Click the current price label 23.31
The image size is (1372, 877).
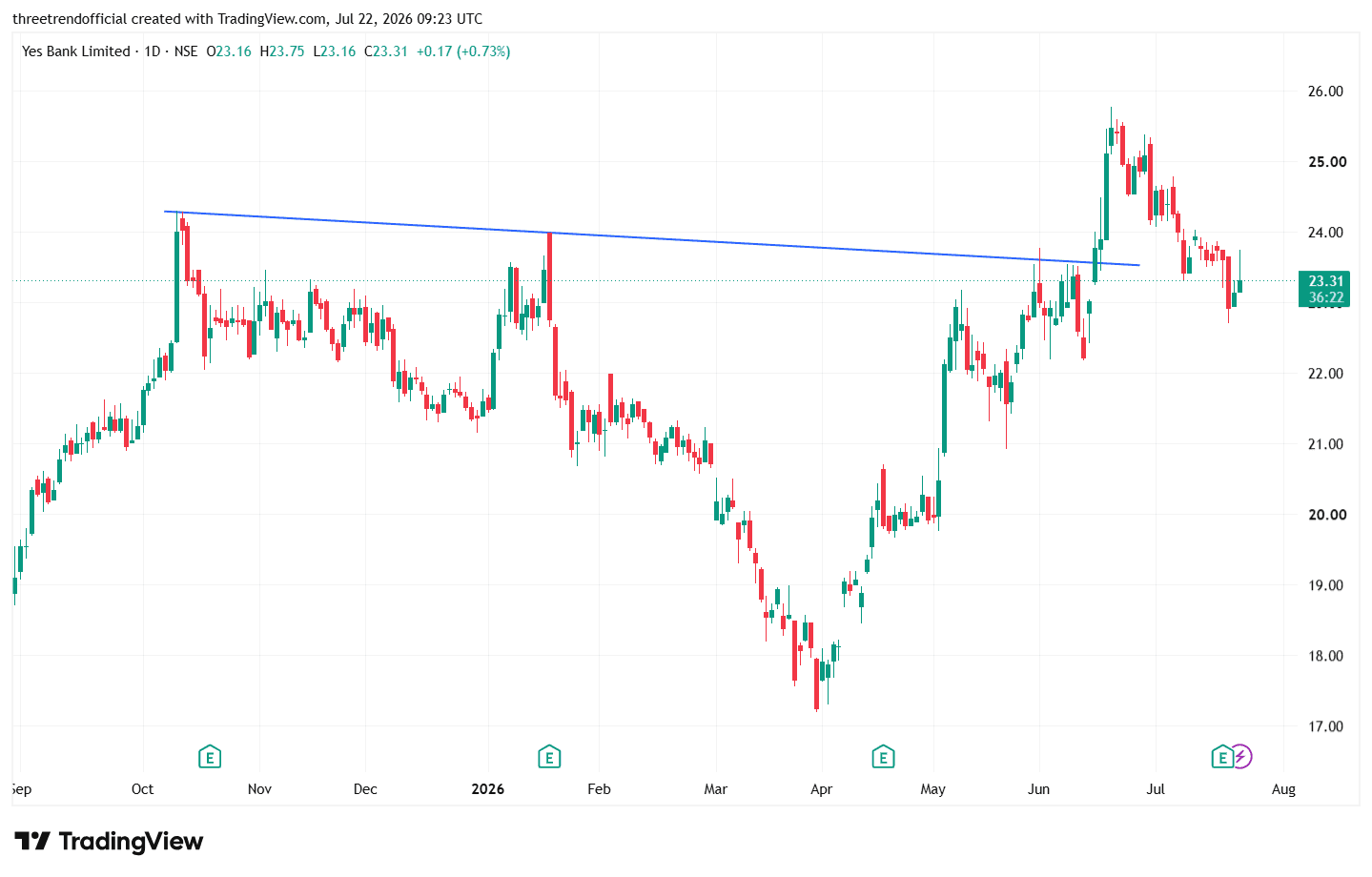pos(1325,289)
